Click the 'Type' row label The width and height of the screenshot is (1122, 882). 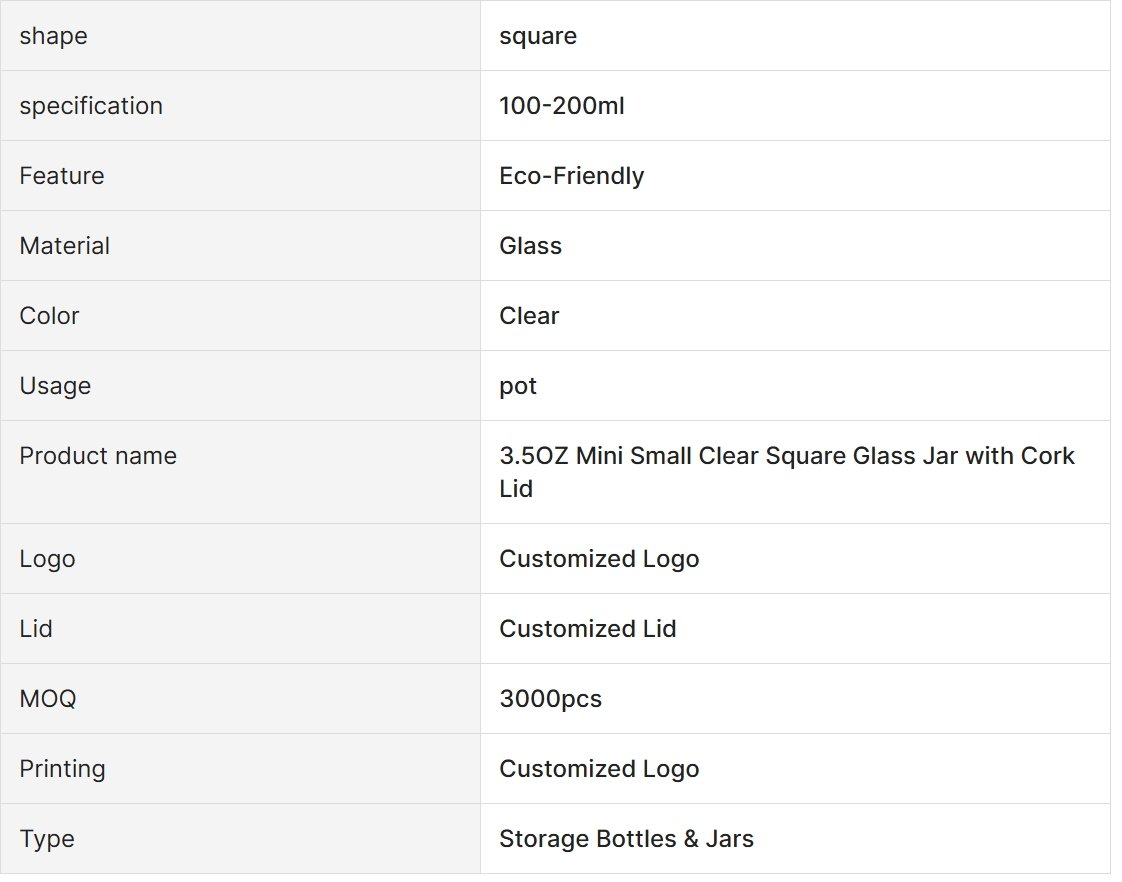coord(47,839)
